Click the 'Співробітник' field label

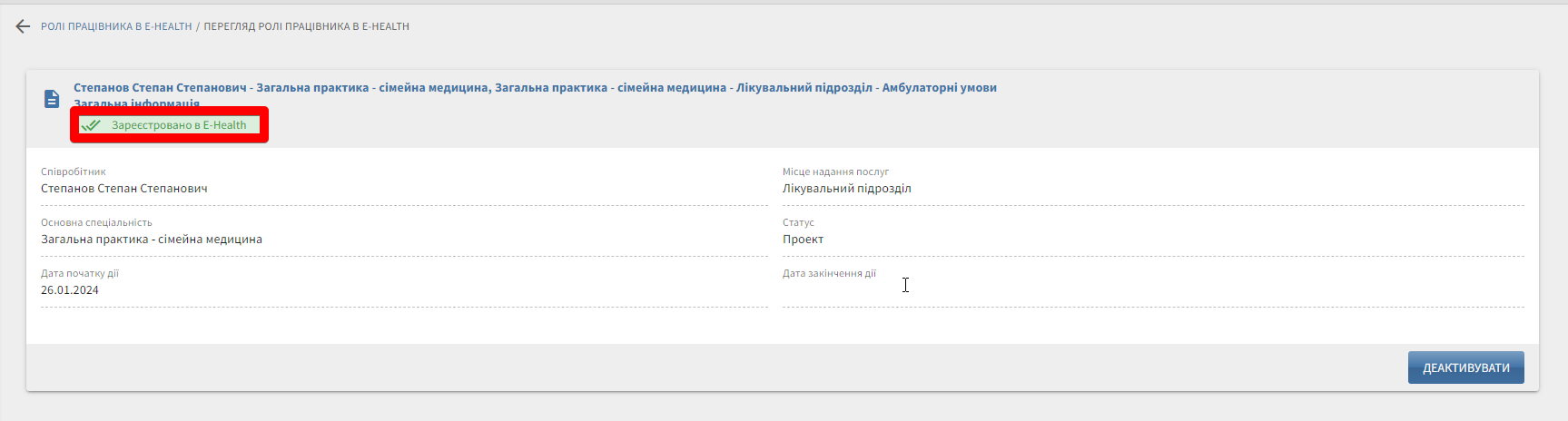click(x=74, y=171)
